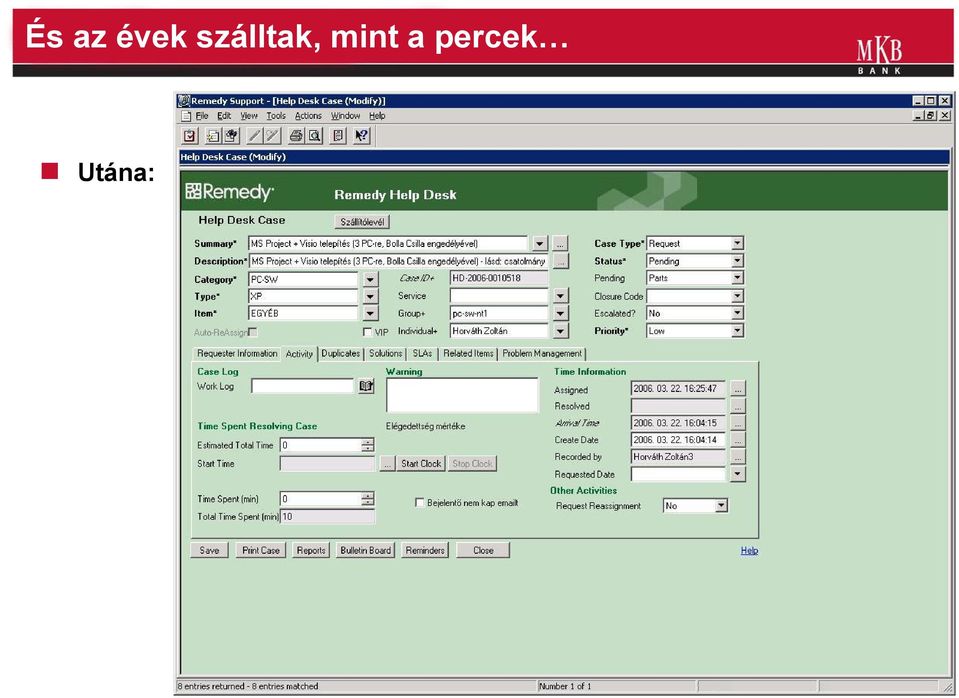Open the Type dropdown showing XP
The width and height of the screenshot is (959, 698).
coord(371,296)
